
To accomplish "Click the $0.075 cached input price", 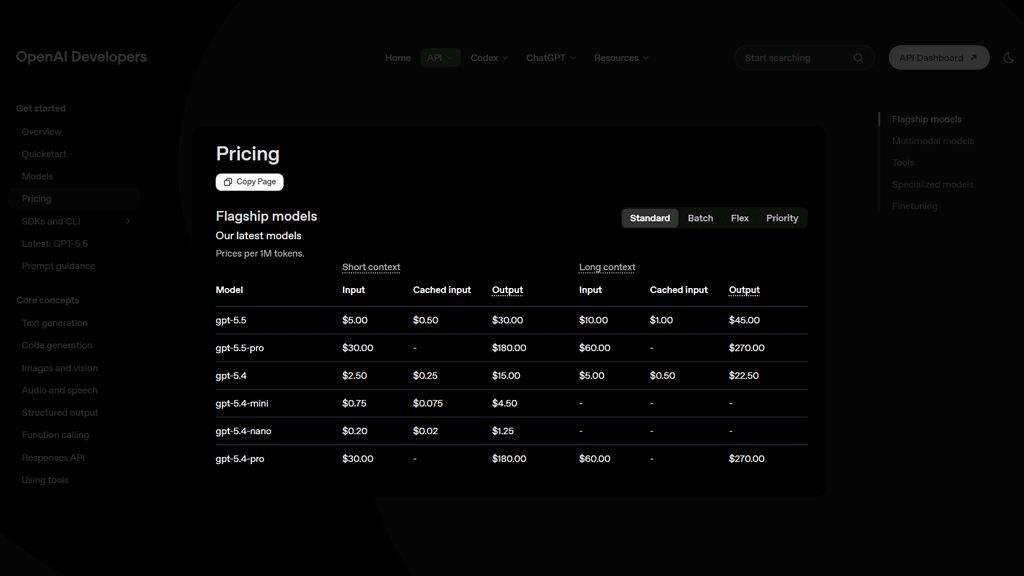I will click(428, 404).
